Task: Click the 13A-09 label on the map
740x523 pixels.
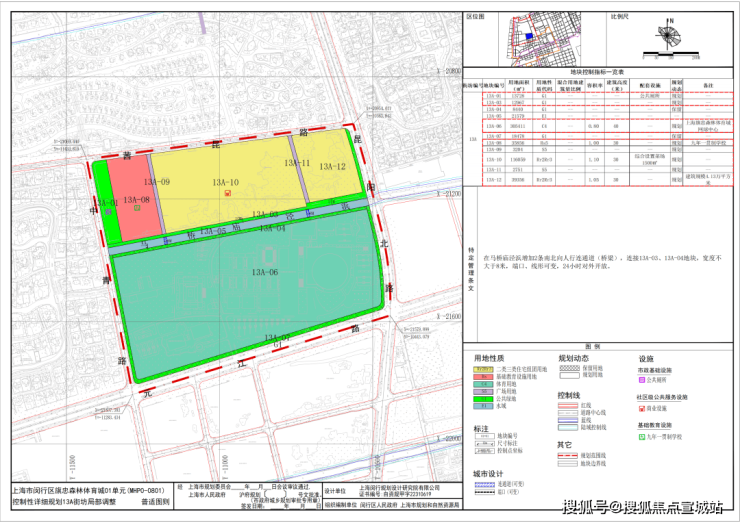Action: 157,182
